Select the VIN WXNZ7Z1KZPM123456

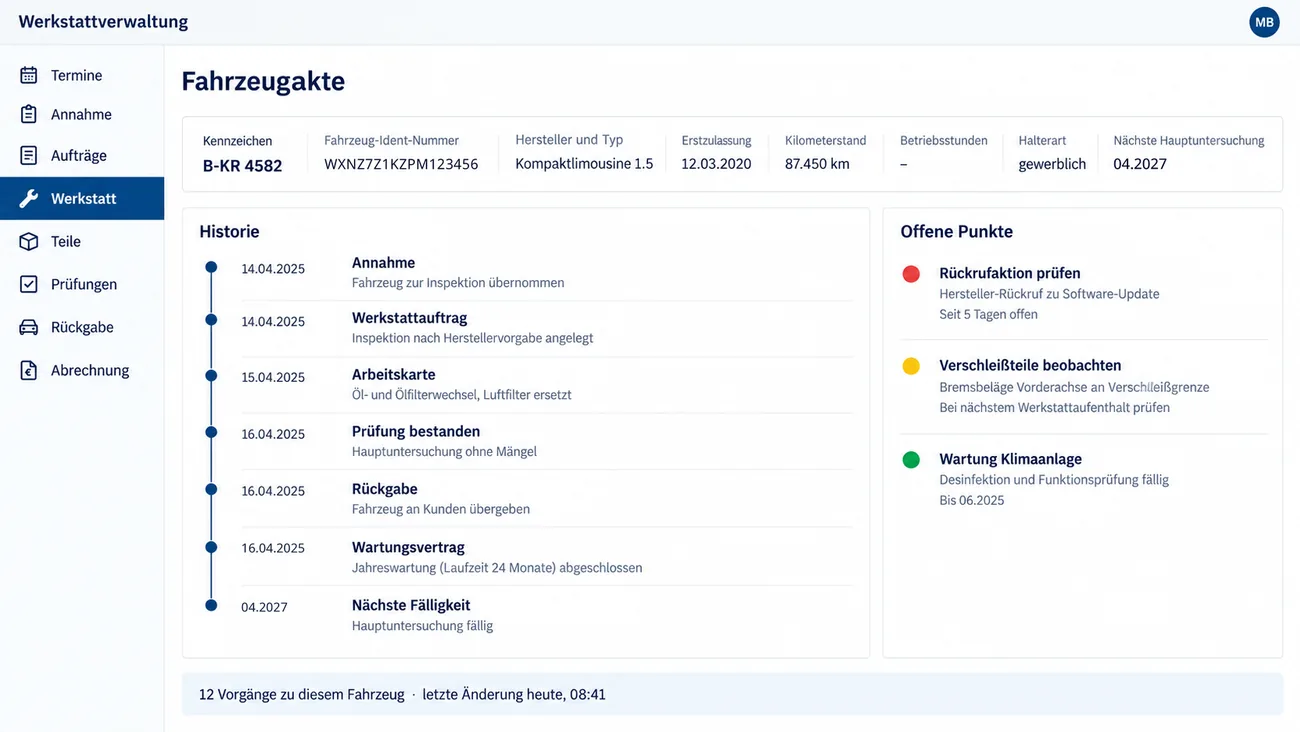(401, 164)
